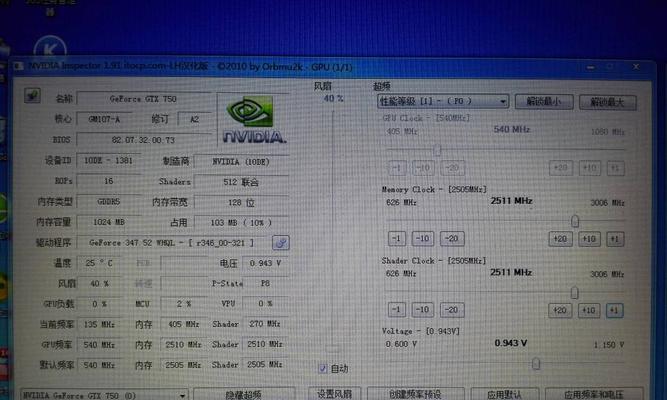Minimize the NVIDIA Inspector window
The image size is (667, 400).
(x=590, y=68)
